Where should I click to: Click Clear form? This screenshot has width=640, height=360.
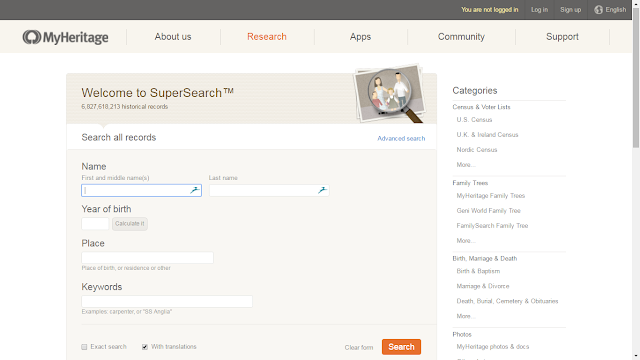(x=359, y=347)
